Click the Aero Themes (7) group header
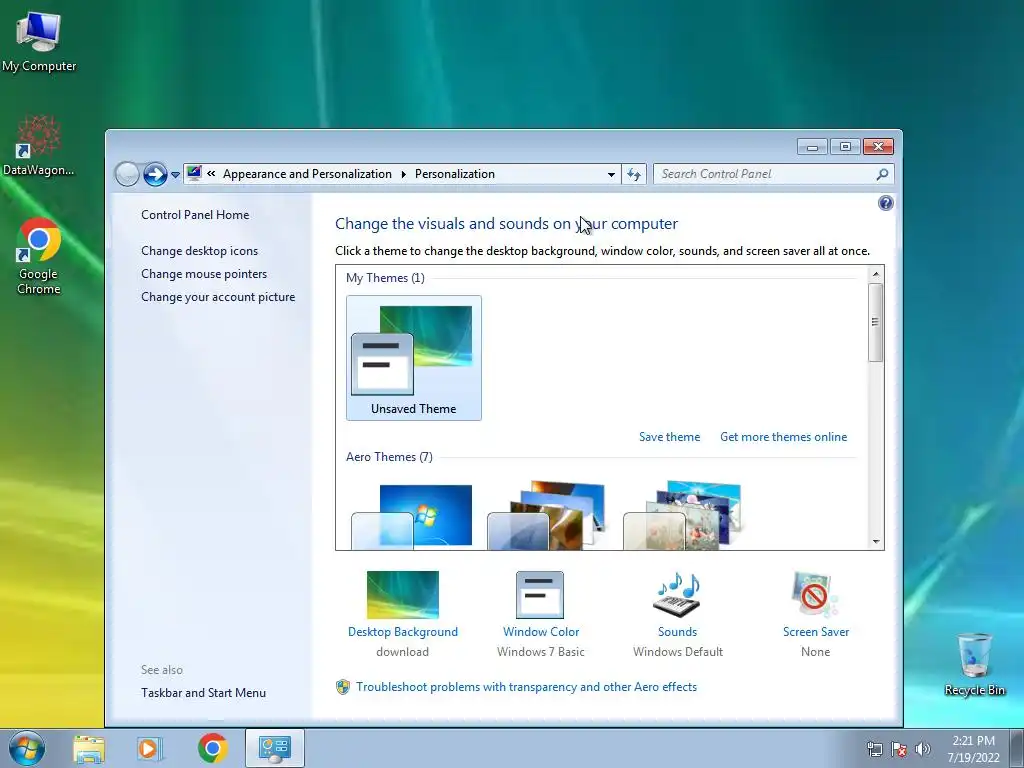 [389, 457]
